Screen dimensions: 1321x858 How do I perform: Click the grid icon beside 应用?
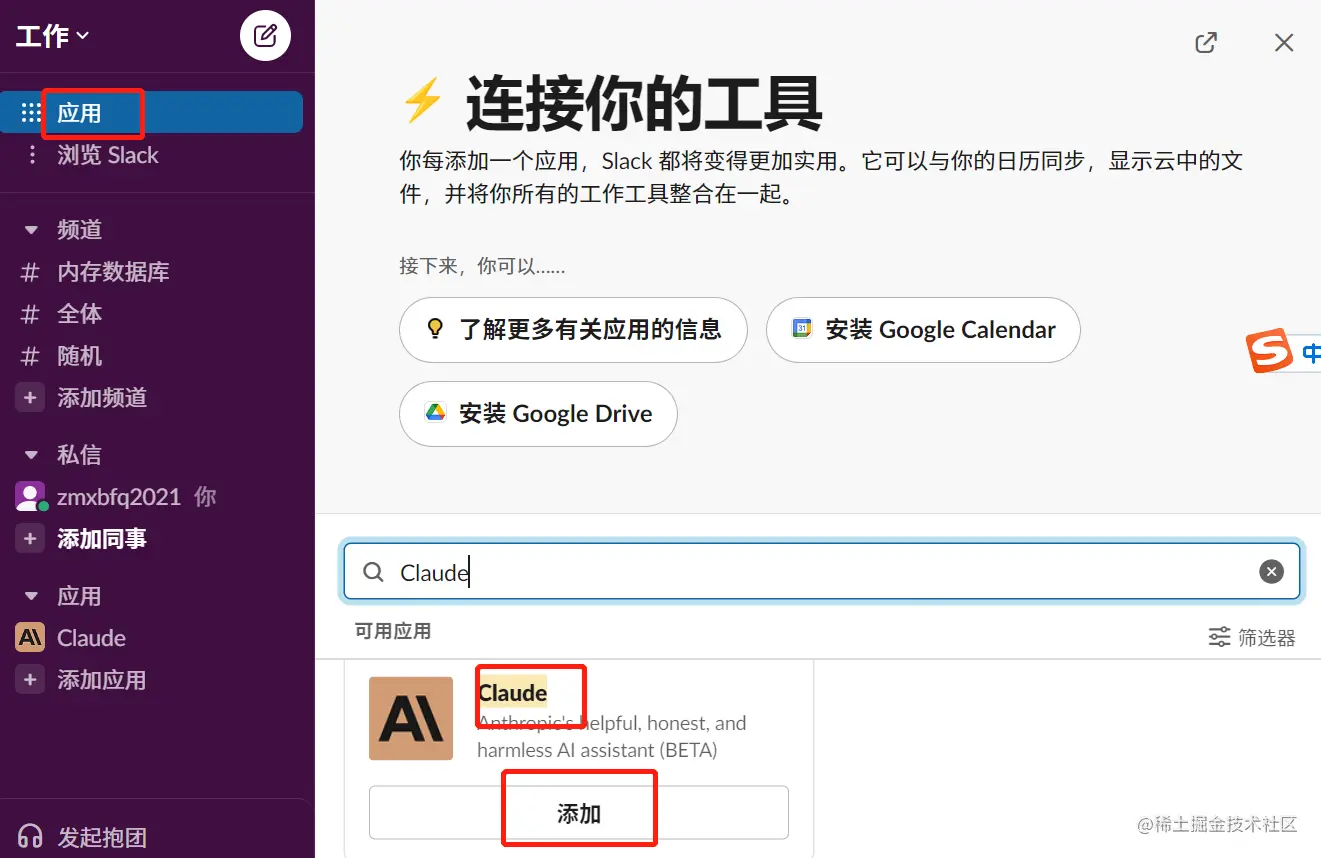[x=30, y=112]
